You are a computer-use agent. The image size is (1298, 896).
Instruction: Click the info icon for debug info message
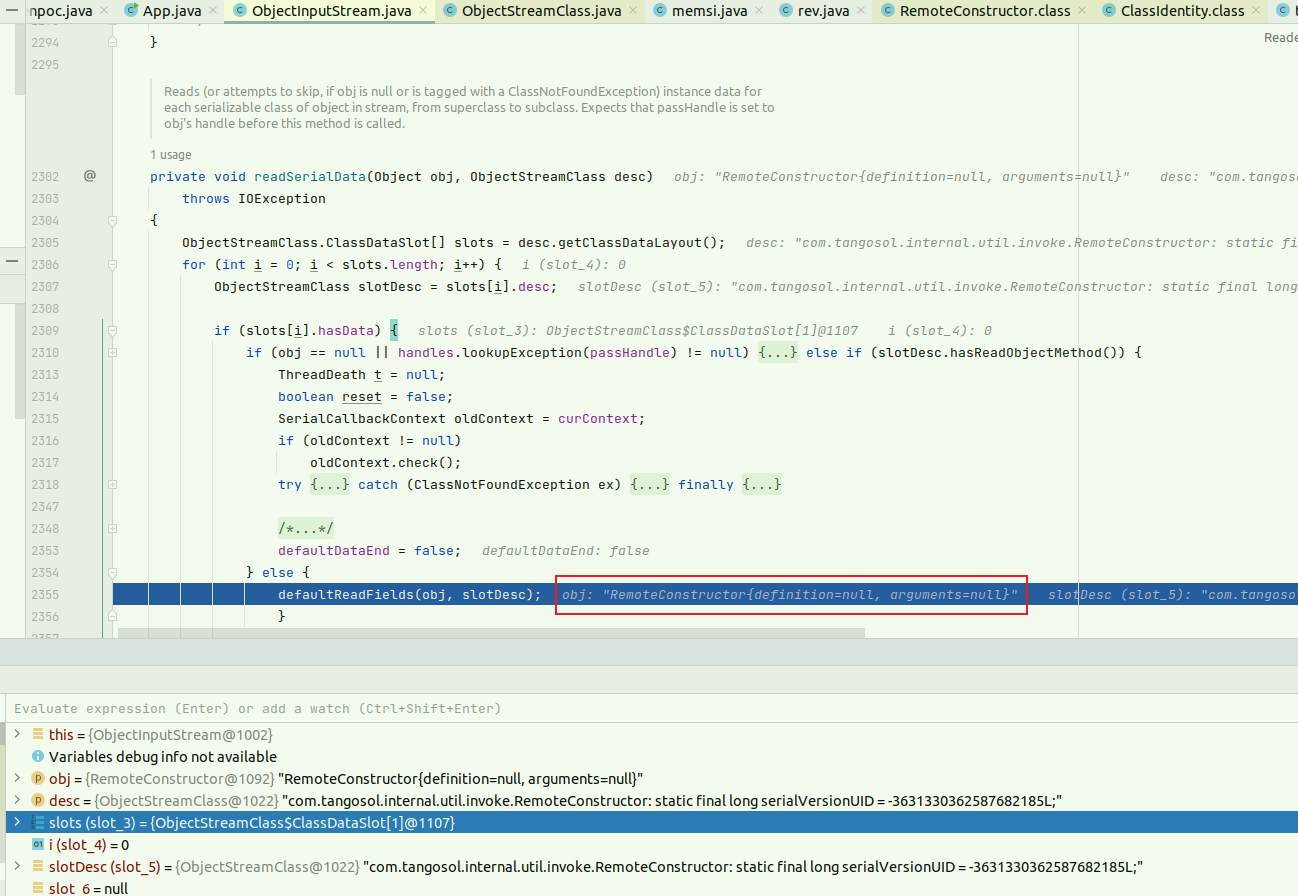point(38,756)
